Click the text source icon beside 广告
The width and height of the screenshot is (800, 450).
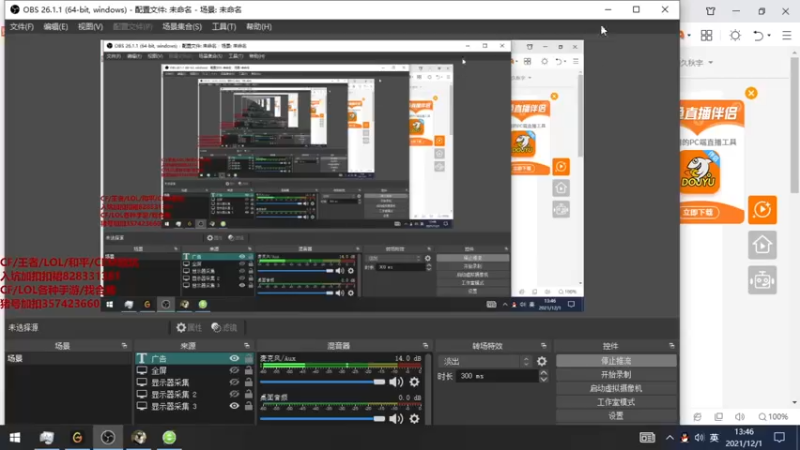coord(142,359)
